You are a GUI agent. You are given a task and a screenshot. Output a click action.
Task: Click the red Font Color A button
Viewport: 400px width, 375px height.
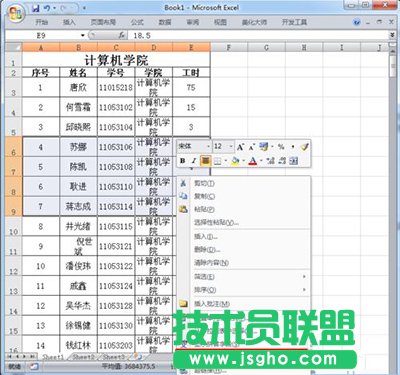pyautogui.click(x=253, y=161)
